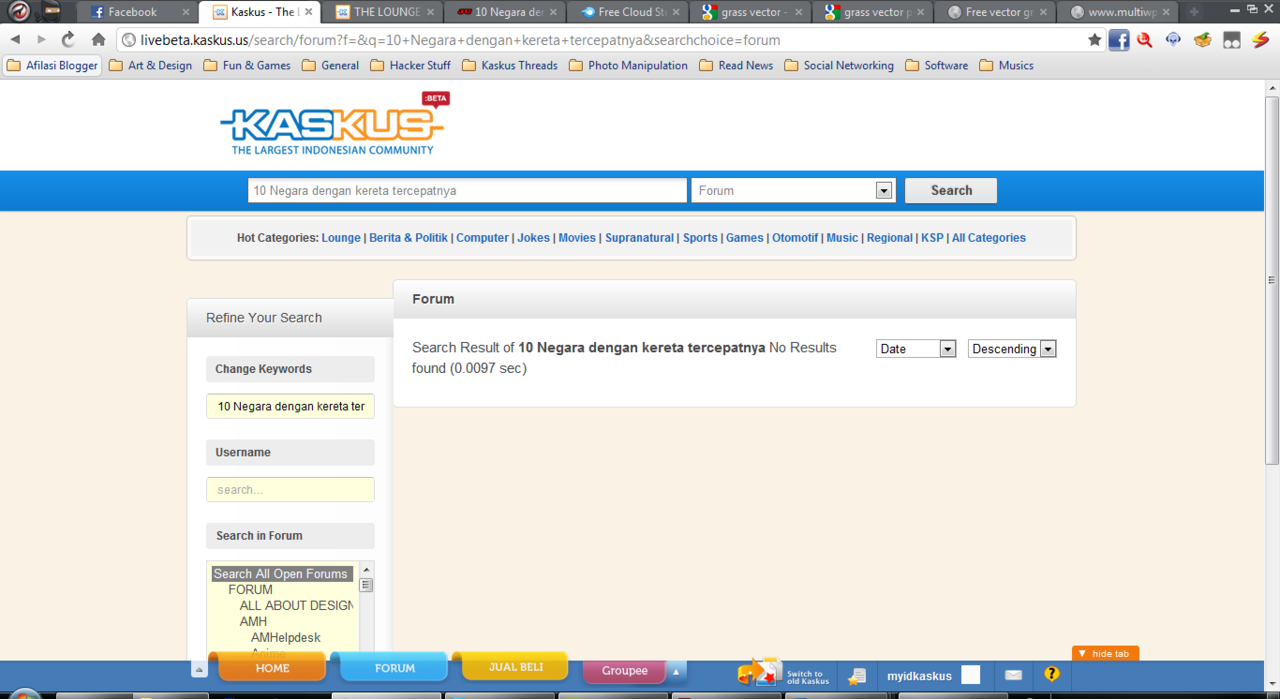
Task: Select AMHelpdesk in the forum list
Action: pyautogui.click(x=286, y=637)
